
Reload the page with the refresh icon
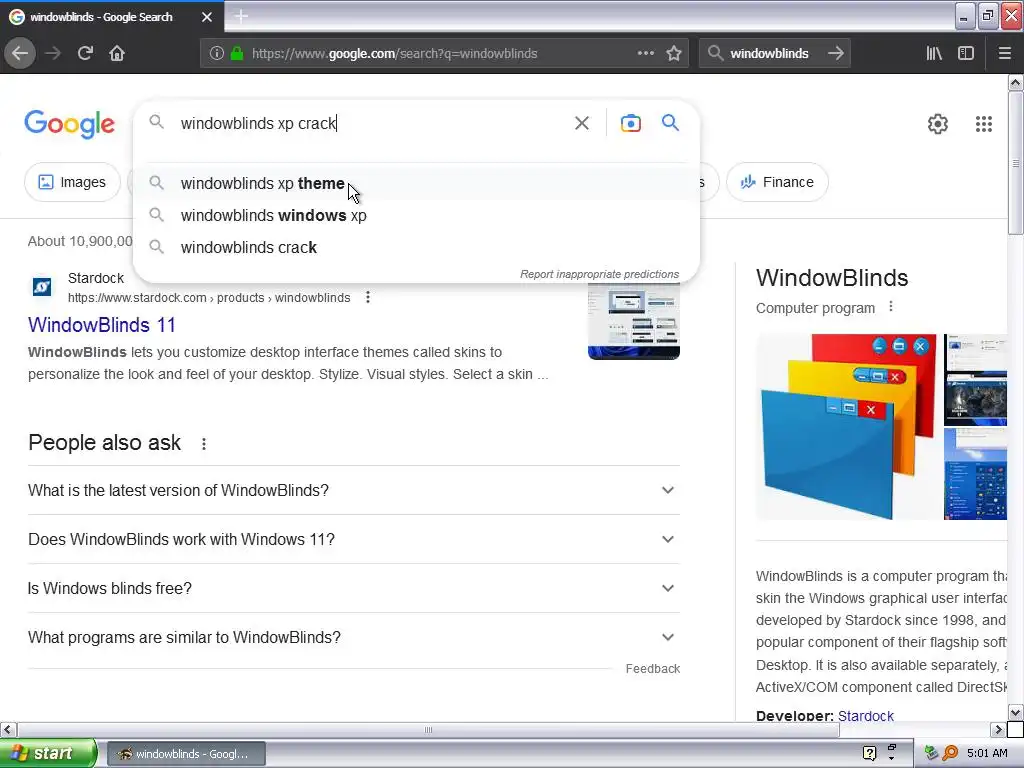85,54
